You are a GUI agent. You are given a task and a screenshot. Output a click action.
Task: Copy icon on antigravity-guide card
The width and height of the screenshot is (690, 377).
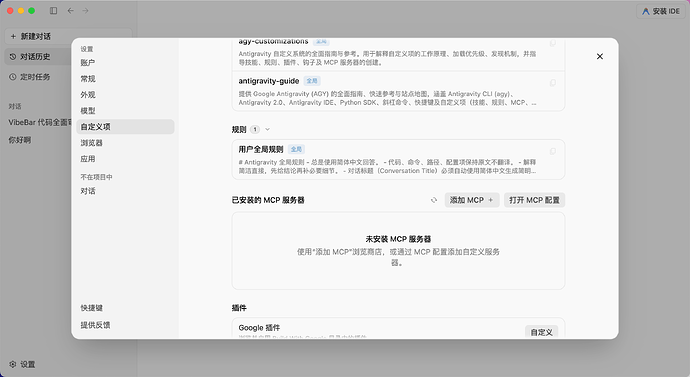pos(553,83)
